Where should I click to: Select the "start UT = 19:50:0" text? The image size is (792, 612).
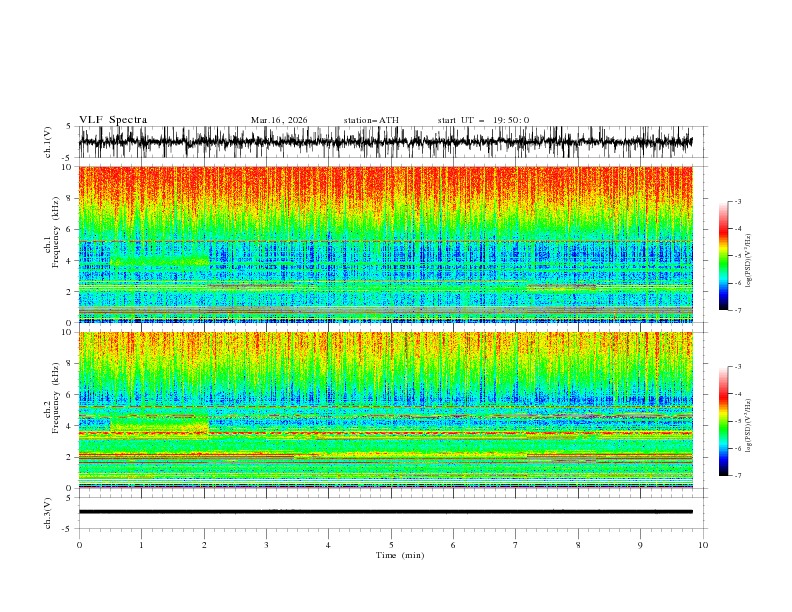[x=483, y=120]
